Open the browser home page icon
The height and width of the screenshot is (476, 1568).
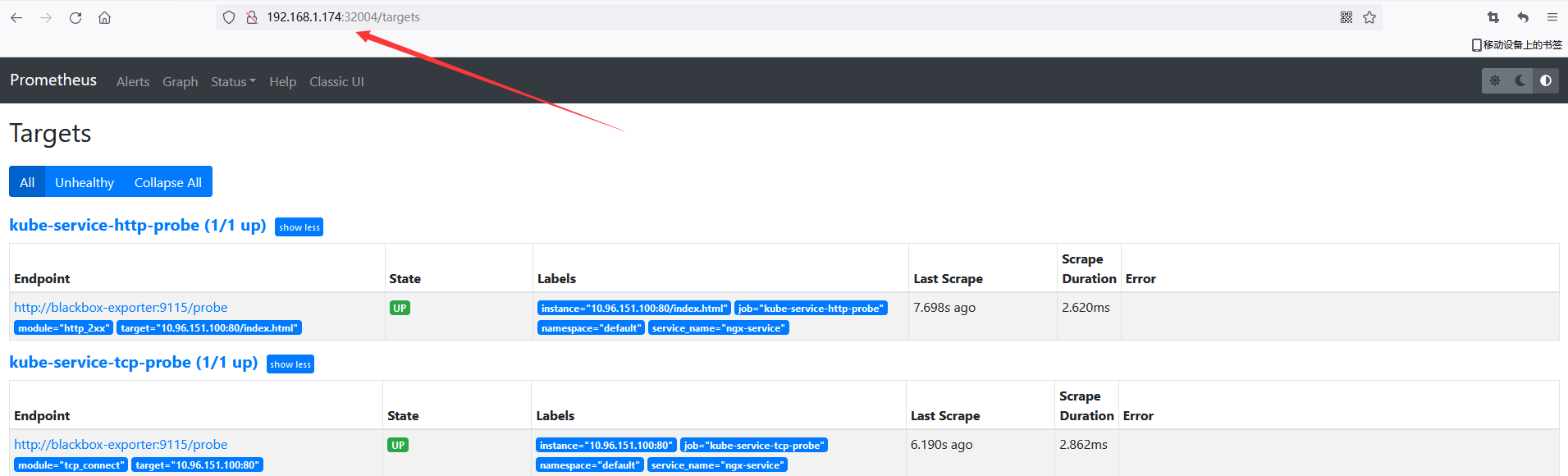click(x=105, y=17)
